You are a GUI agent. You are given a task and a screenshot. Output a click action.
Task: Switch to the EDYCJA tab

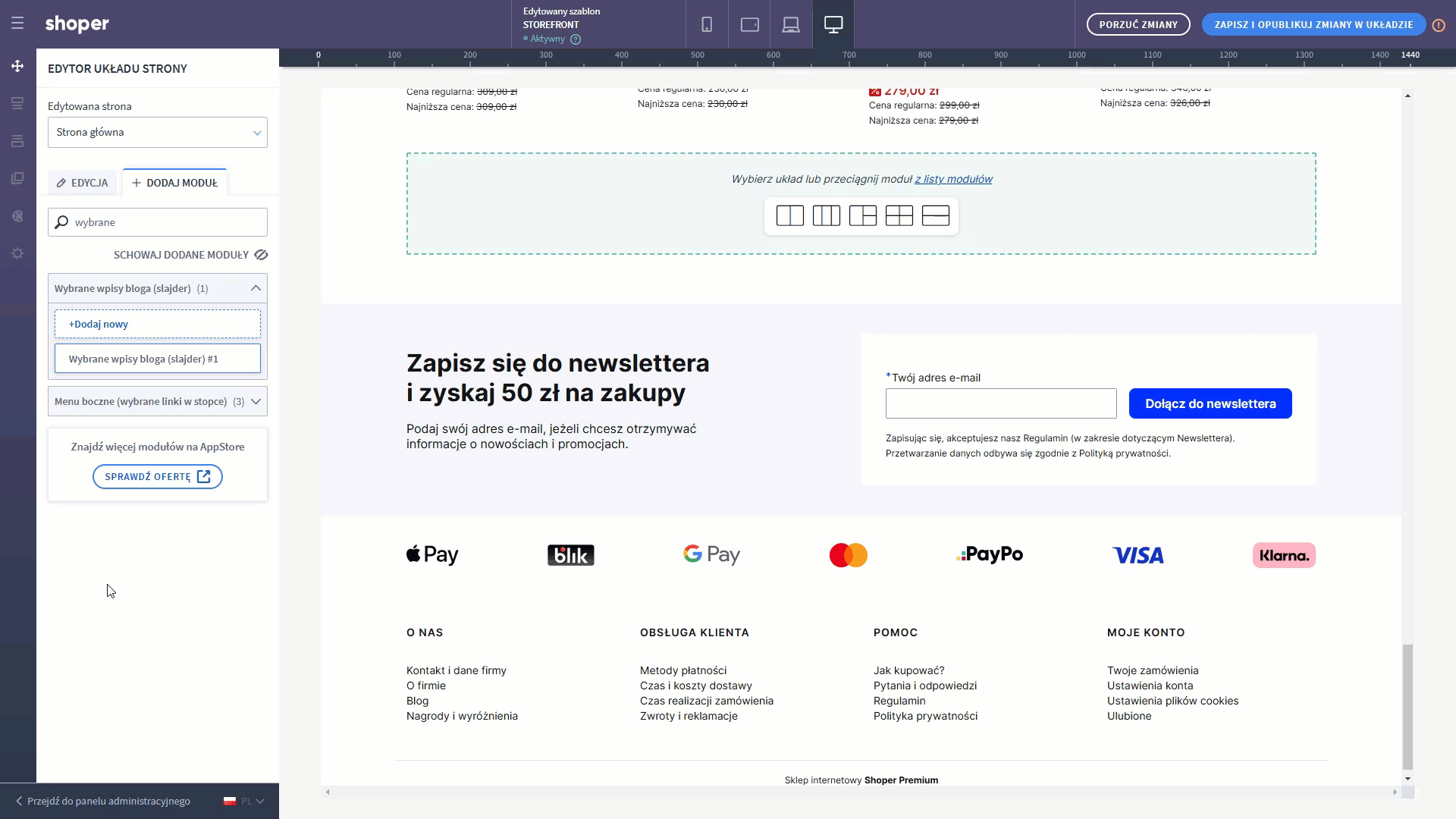[x=82, y=182]
